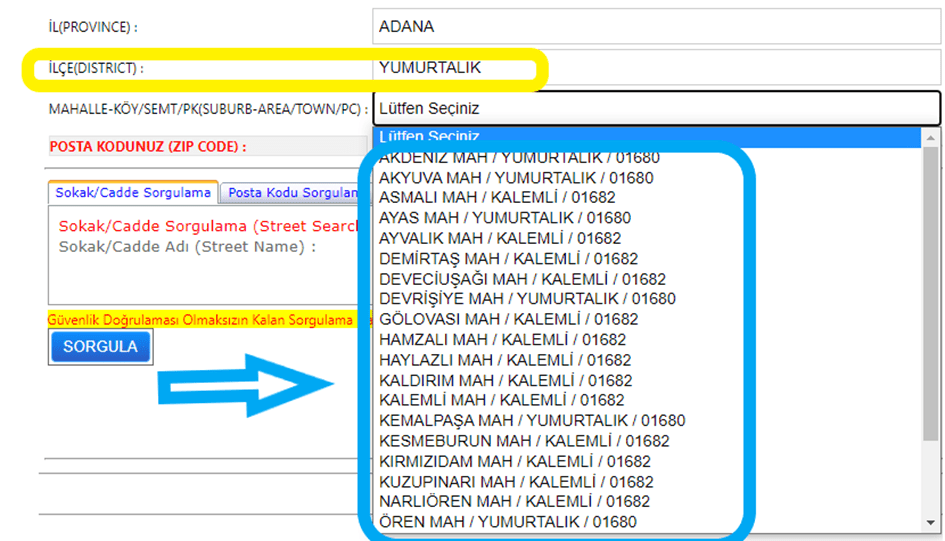Select AYVALIK MAH / KALEMLİ / 01682
Image resolution: width=945 pixels, height=541 pixels.
500,238
